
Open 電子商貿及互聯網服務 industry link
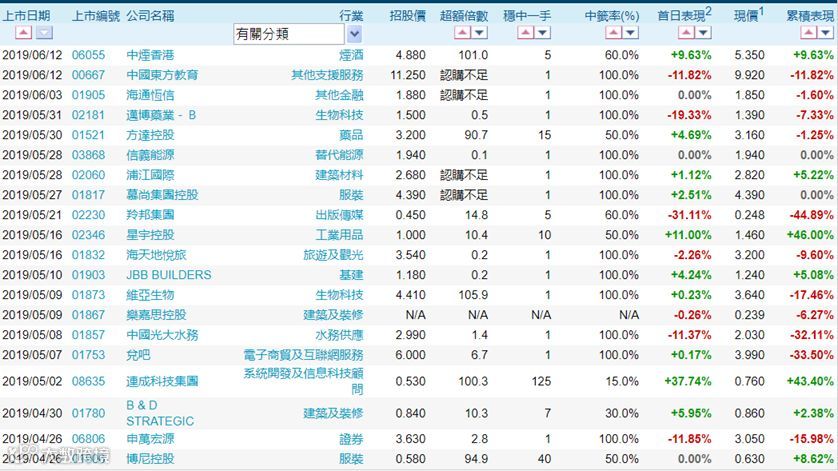click(304, 355)
